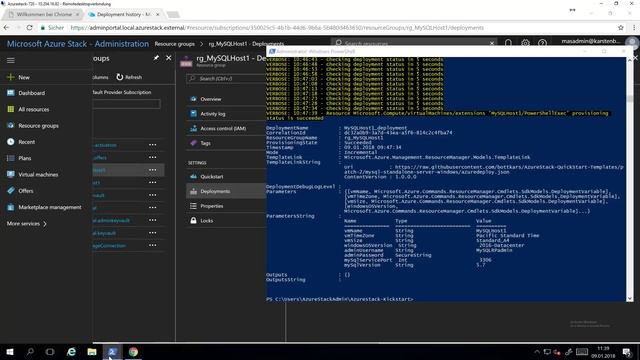Expand More services
640x360 pixels.
click(27, 224)
